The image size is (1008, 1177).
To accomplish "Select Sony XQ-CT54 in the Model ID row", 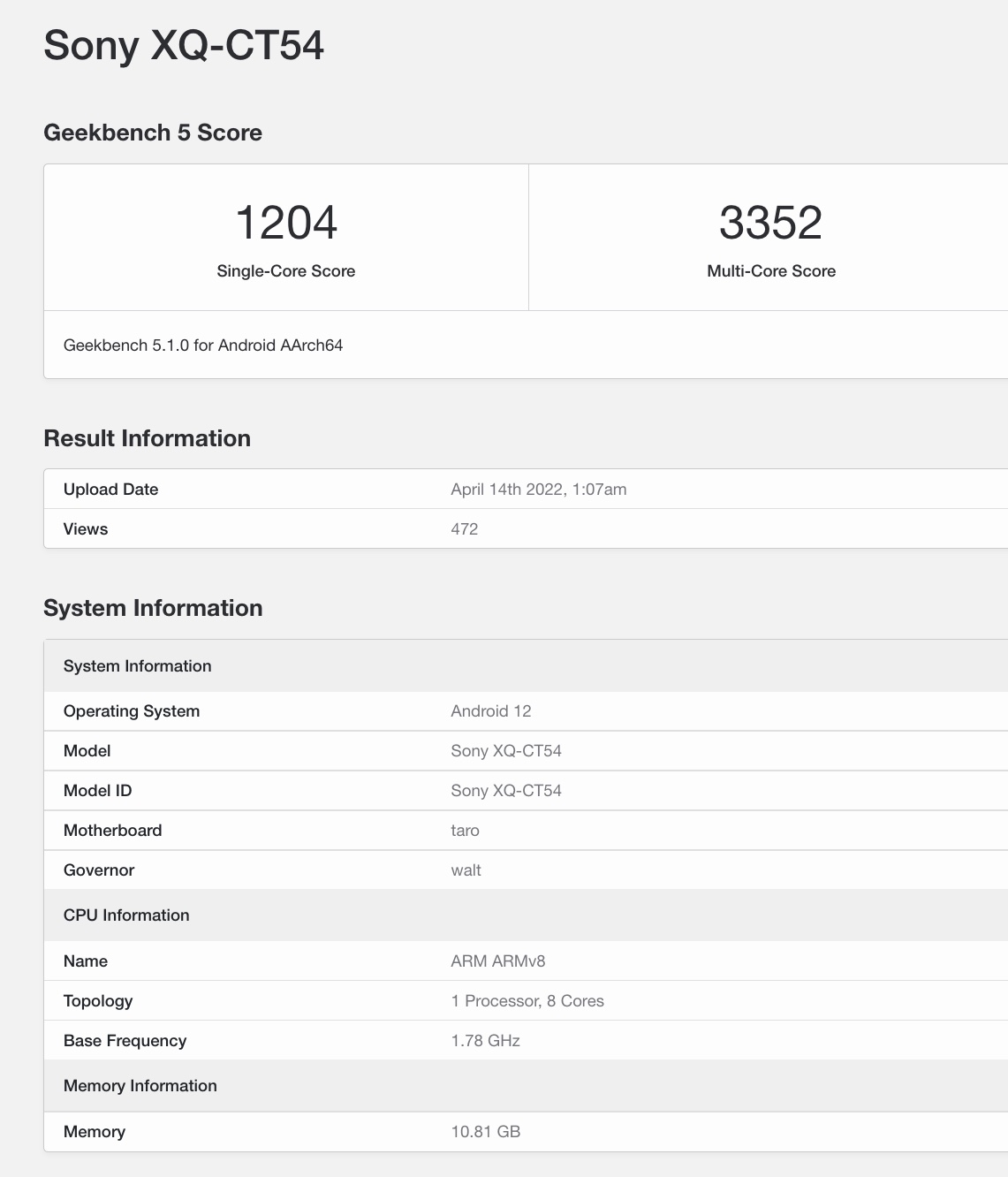I will tap(506, 791).
